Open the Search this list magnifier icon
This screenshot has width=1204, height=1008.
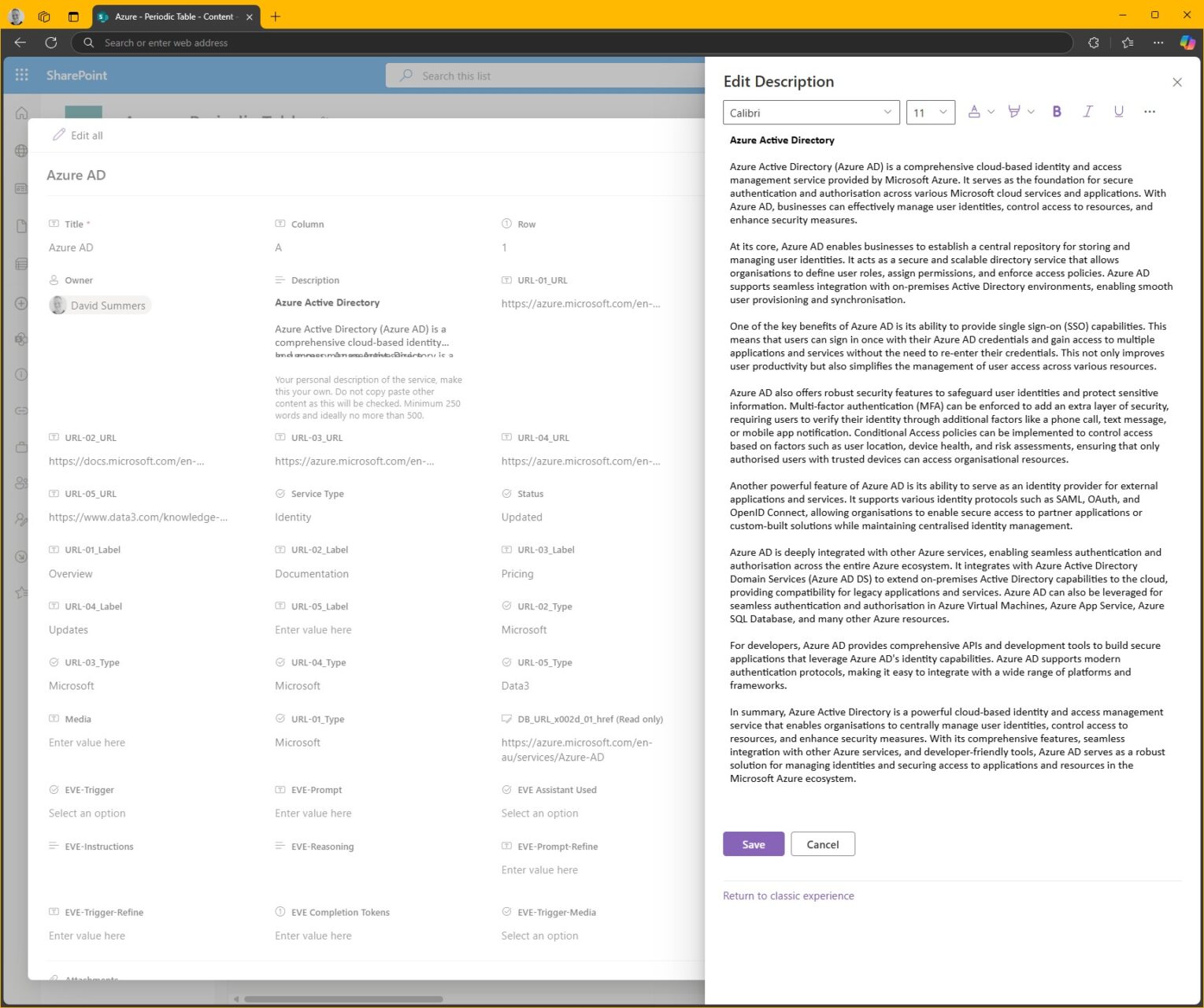(406, 75)
